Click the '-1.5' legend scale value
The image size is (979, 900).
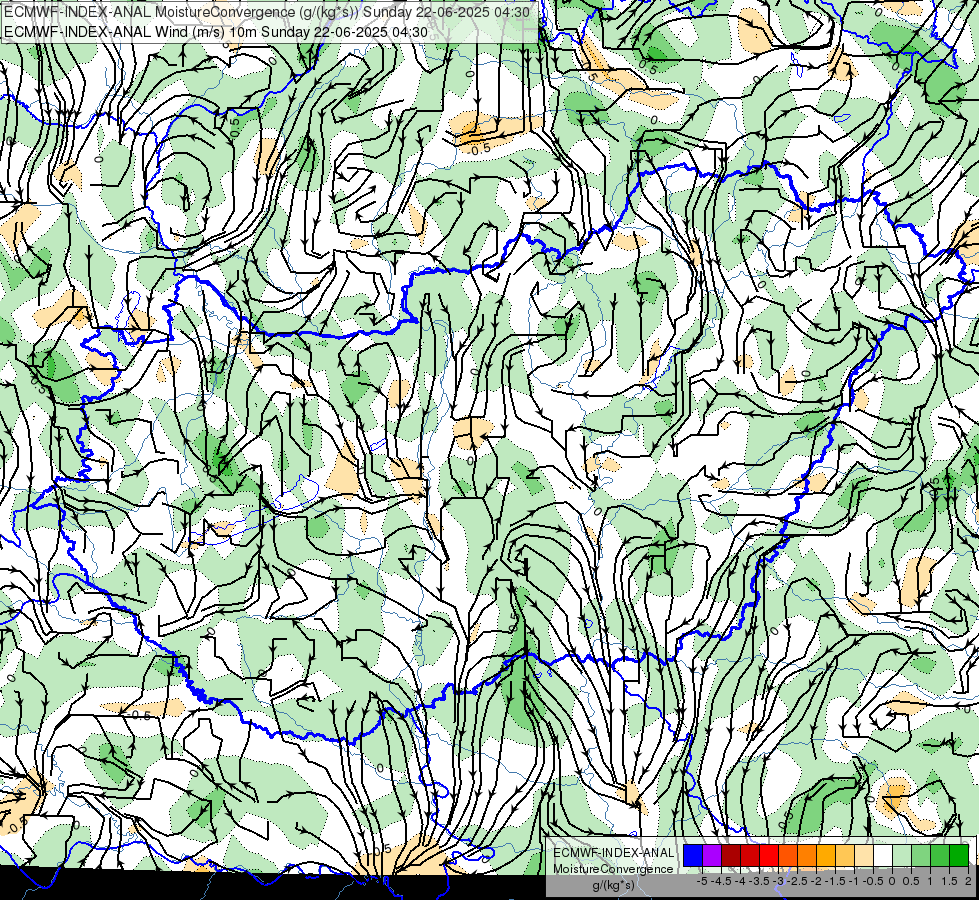click(x=835, y=881)
